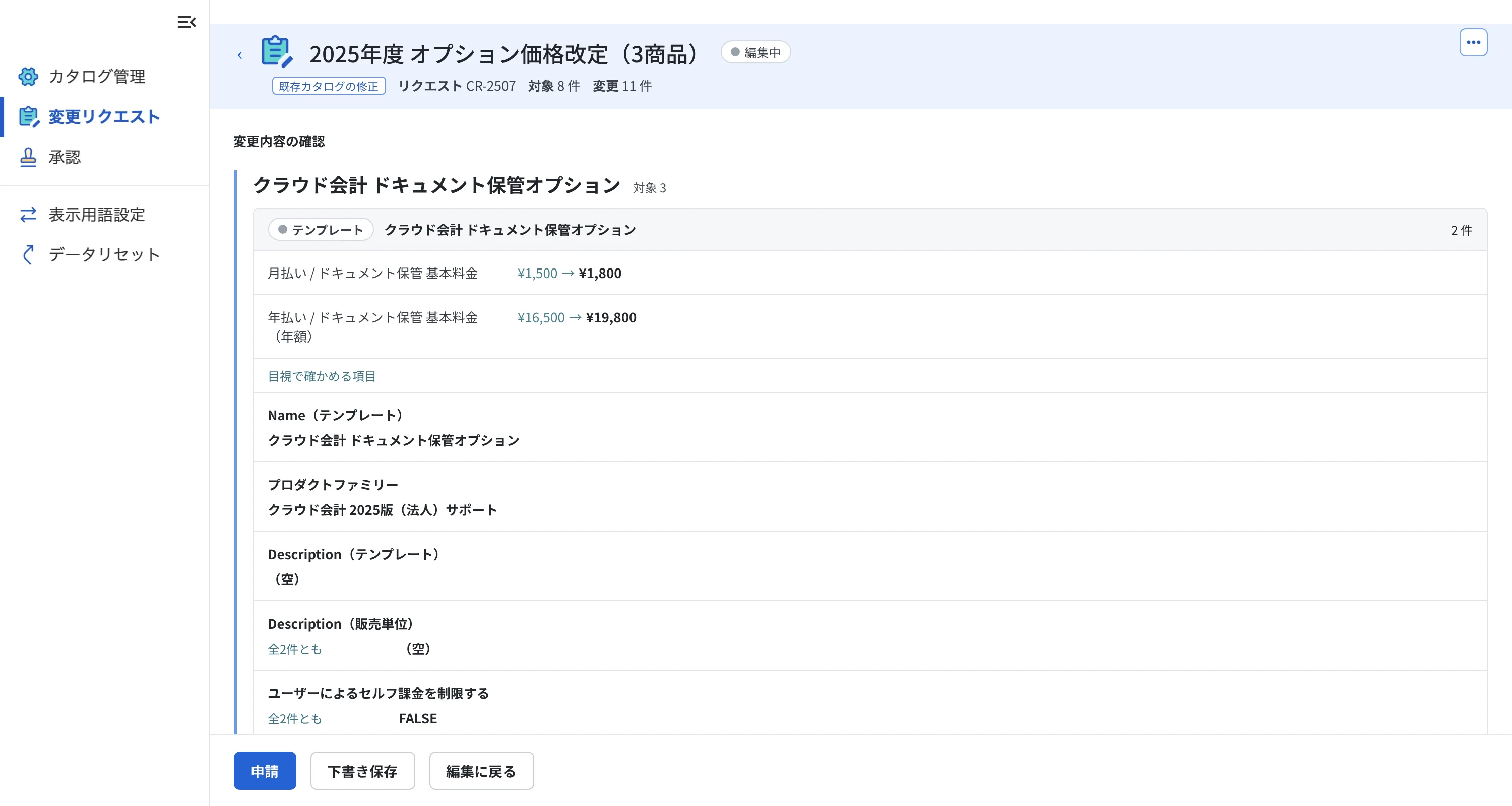
Task: Click the 変更 11 件 count
Action: coord(622,86)
